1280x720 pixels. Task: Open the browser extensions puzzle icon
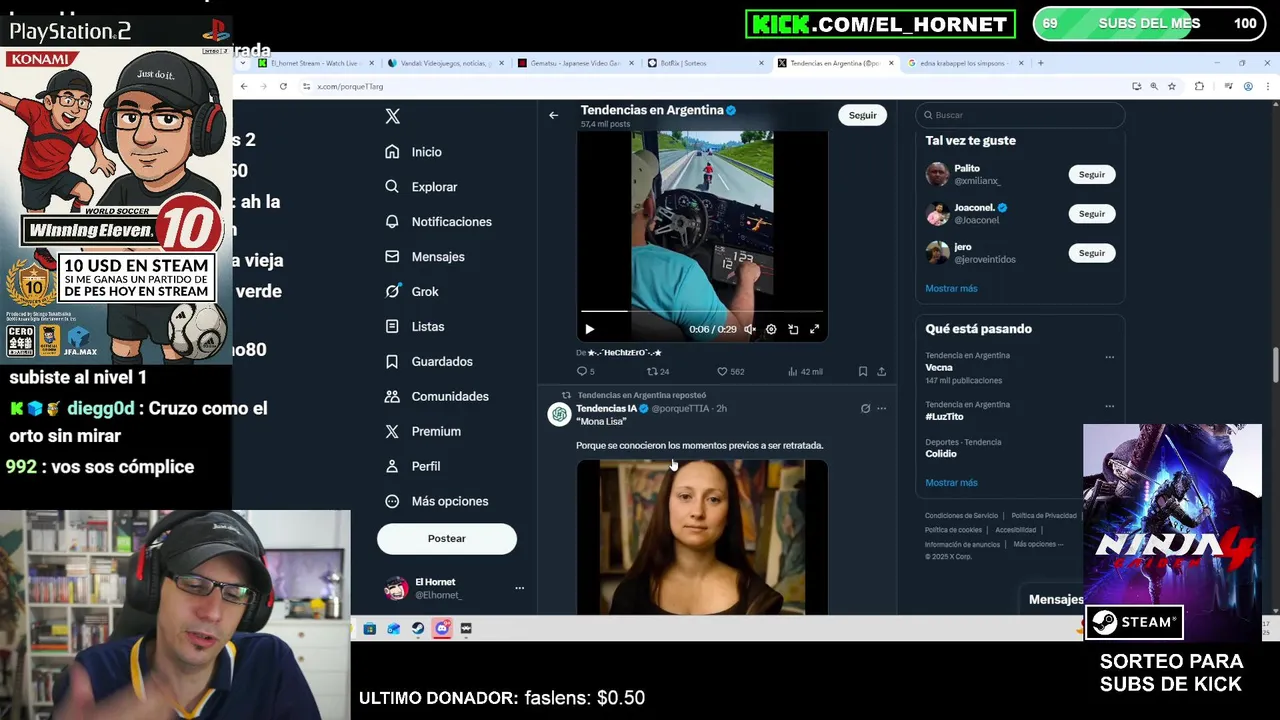click(1200, 87)
